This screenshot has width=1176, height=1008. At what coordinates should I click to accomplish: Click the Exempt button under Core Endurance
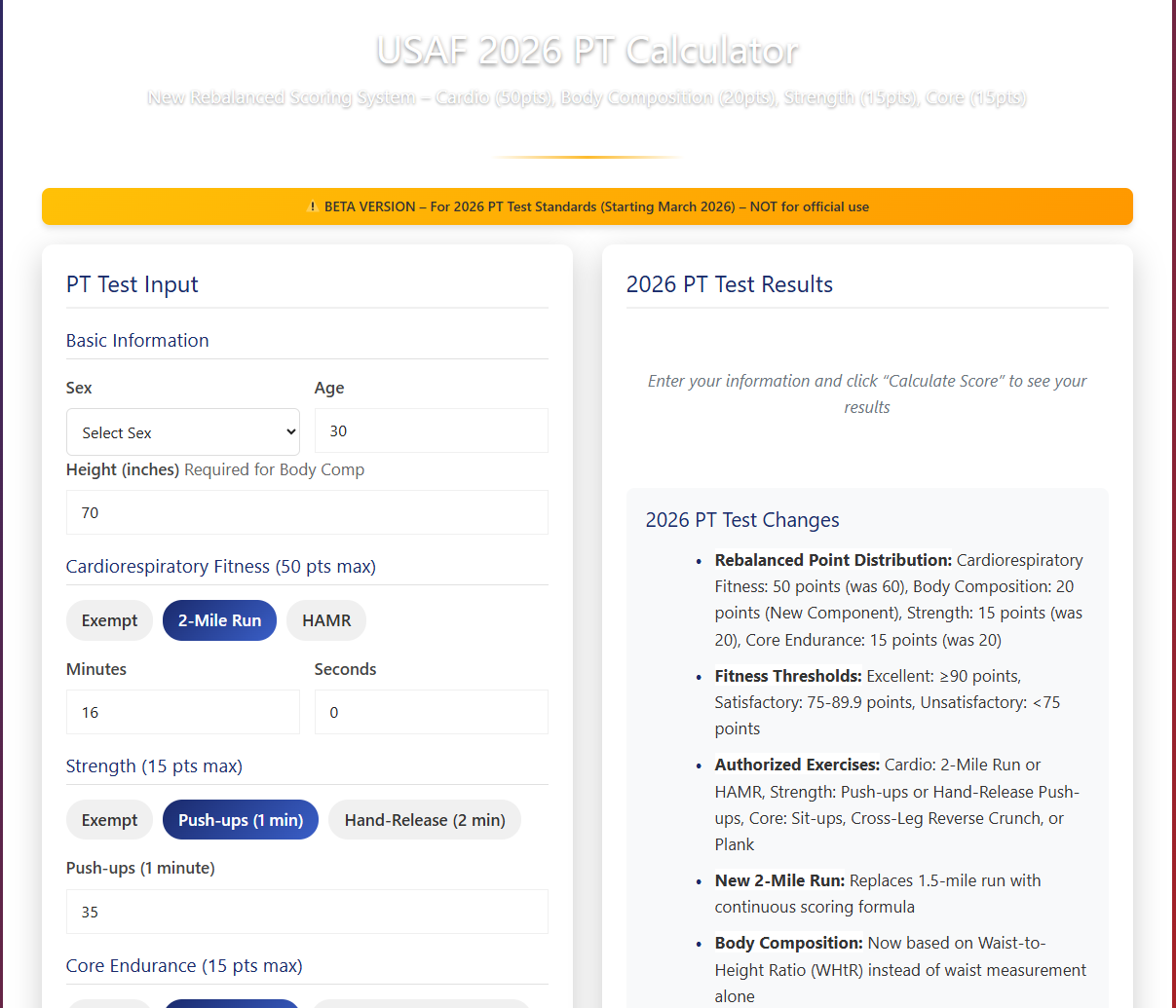click(109, 1003)
